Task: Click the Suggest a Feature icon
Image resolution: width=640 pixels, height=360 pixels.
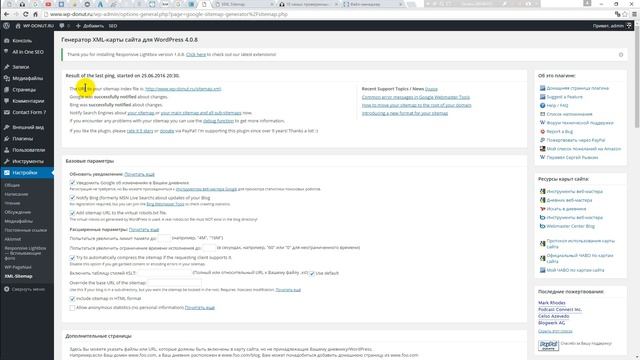Action: [x=542, y=97]
